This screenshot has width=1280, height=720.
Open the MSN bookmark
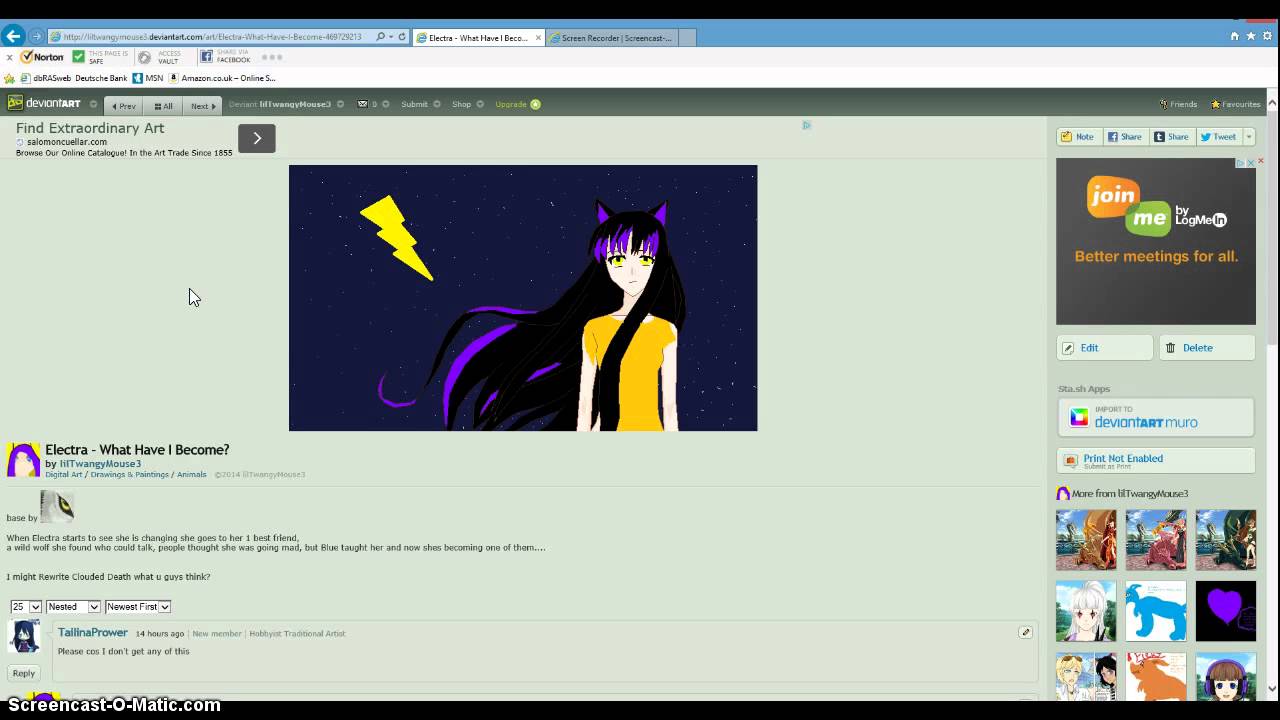pyautogui.click(x=148, y=78)
